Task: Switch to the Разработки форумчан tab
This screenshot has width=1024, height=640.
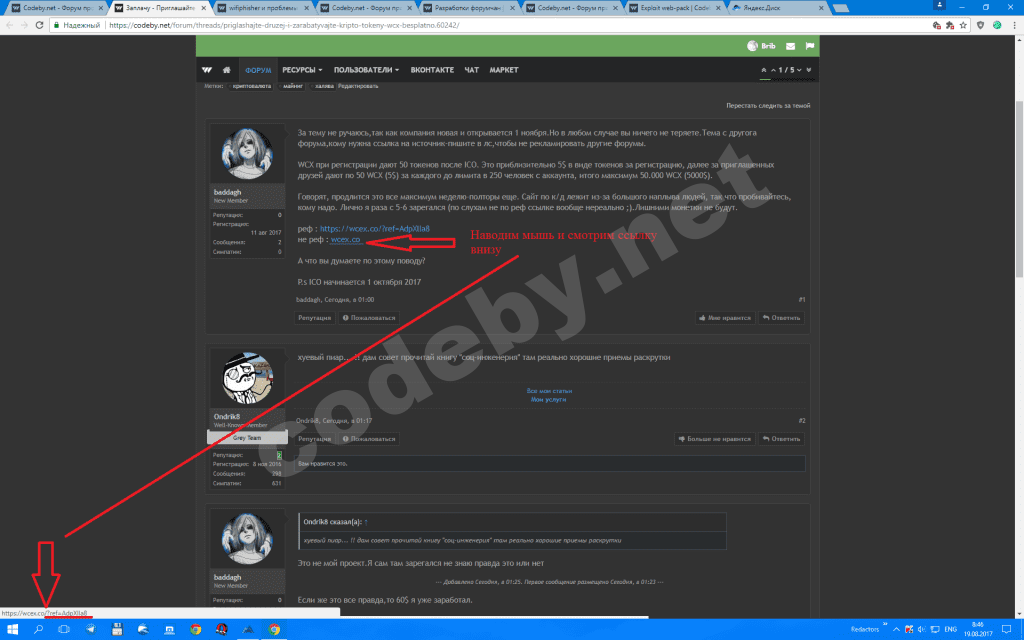Action: [x=468, y=8]
